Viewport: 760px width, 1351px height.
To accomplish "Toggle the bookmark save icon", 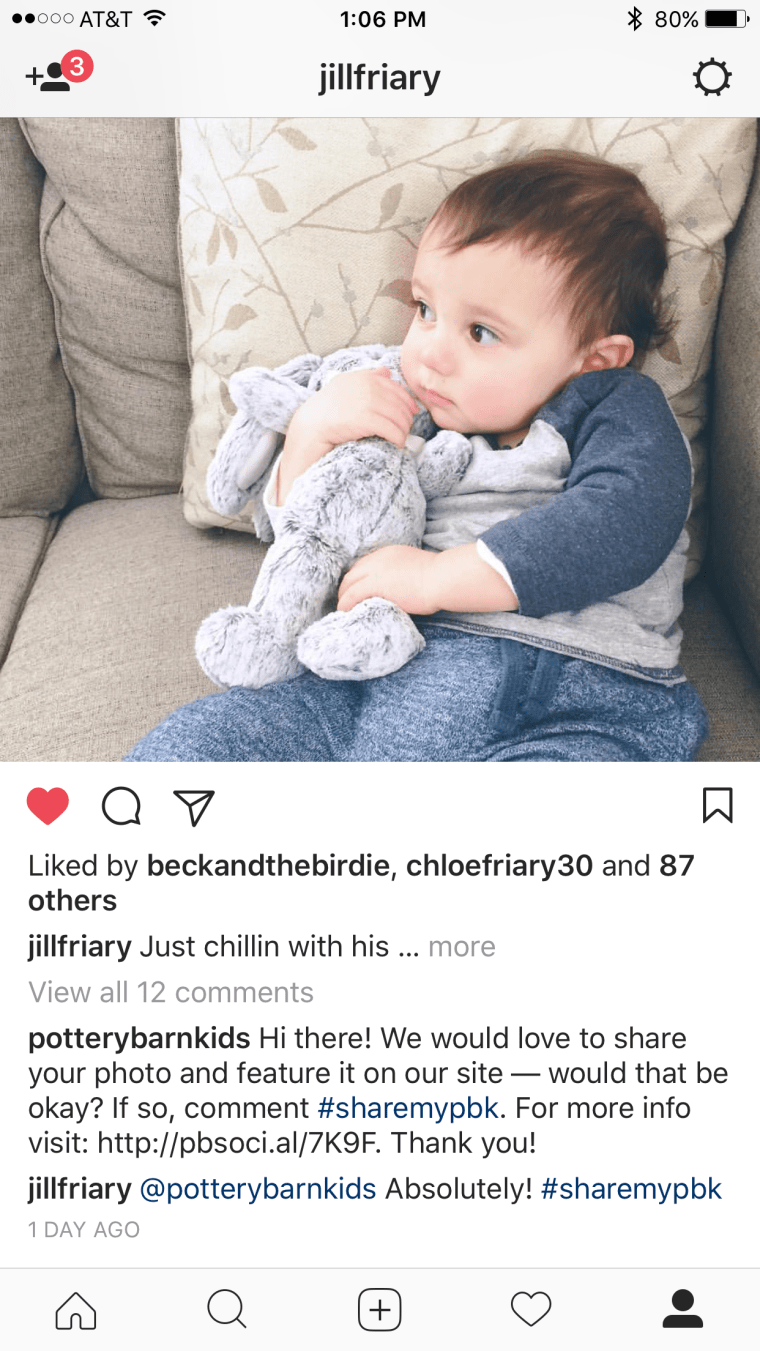I will [717, 805].
